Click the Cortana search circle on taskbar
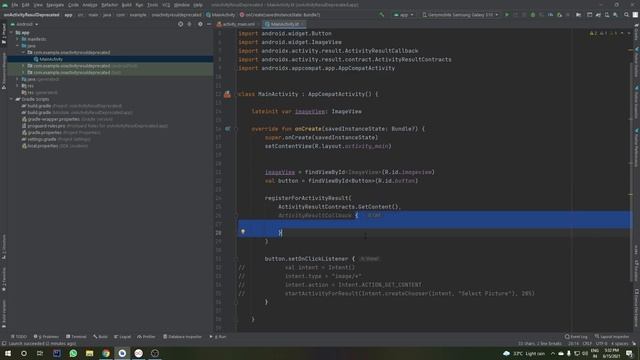 24,353
